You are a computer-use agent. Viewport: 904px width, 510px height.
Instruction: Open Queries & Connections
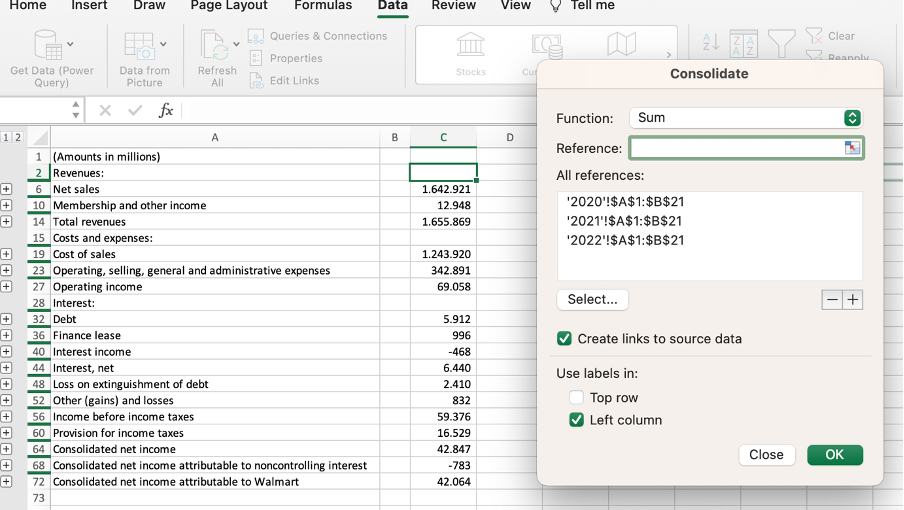click(318, 36)
